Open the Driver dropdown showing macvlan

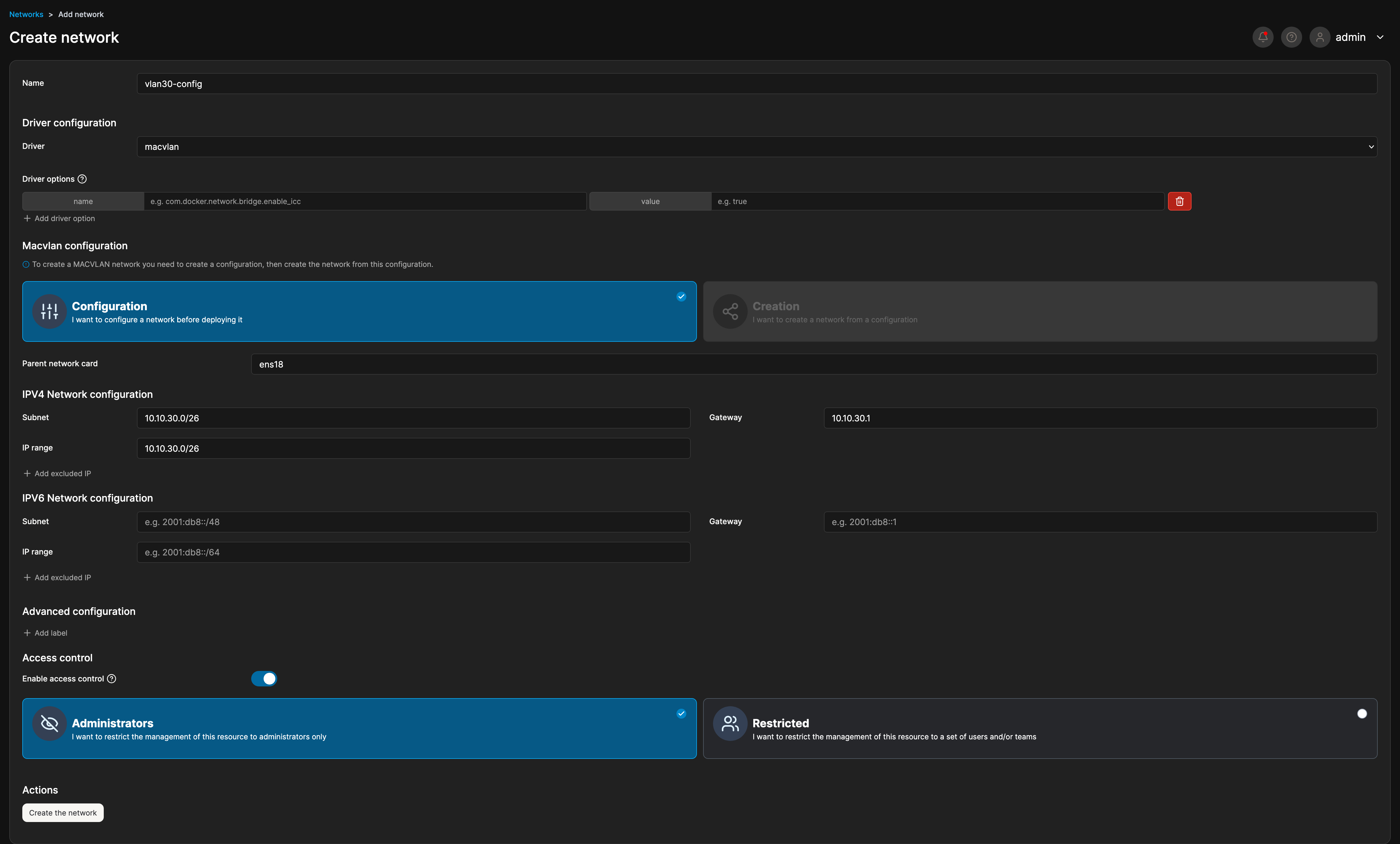pos(757,146)
